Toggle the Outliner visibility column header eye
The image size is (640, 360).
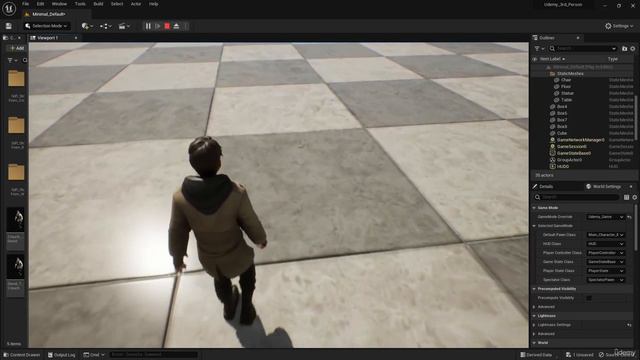(535, 59)
